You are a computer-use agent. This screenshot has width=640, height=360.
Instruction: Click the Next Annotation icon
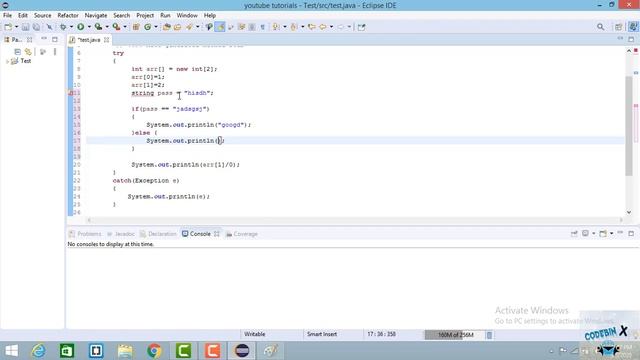click(x=276, y=27)
